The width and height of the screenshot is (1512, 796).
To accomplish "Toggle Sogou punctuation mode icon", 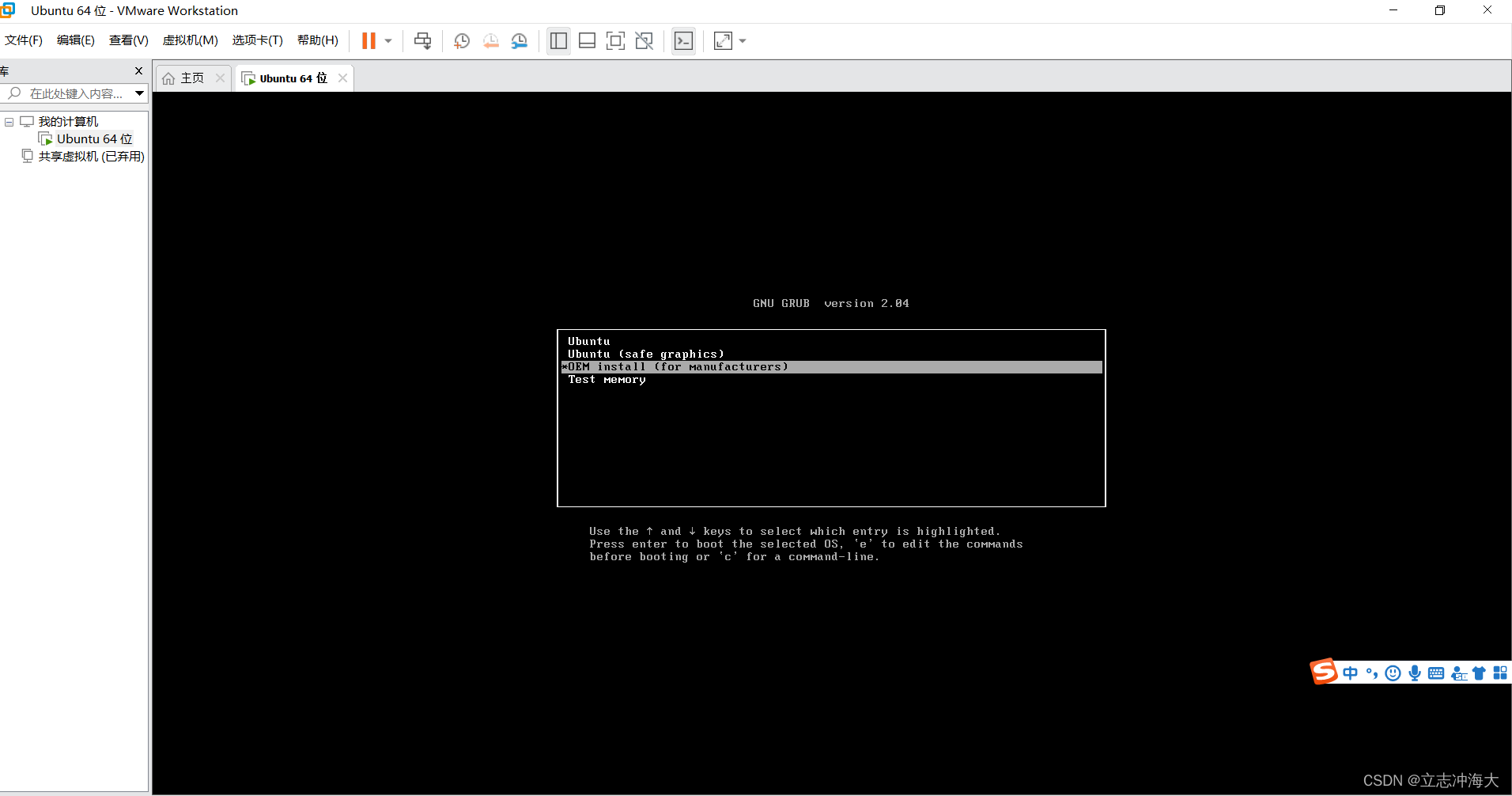I will coord(1372,673).
